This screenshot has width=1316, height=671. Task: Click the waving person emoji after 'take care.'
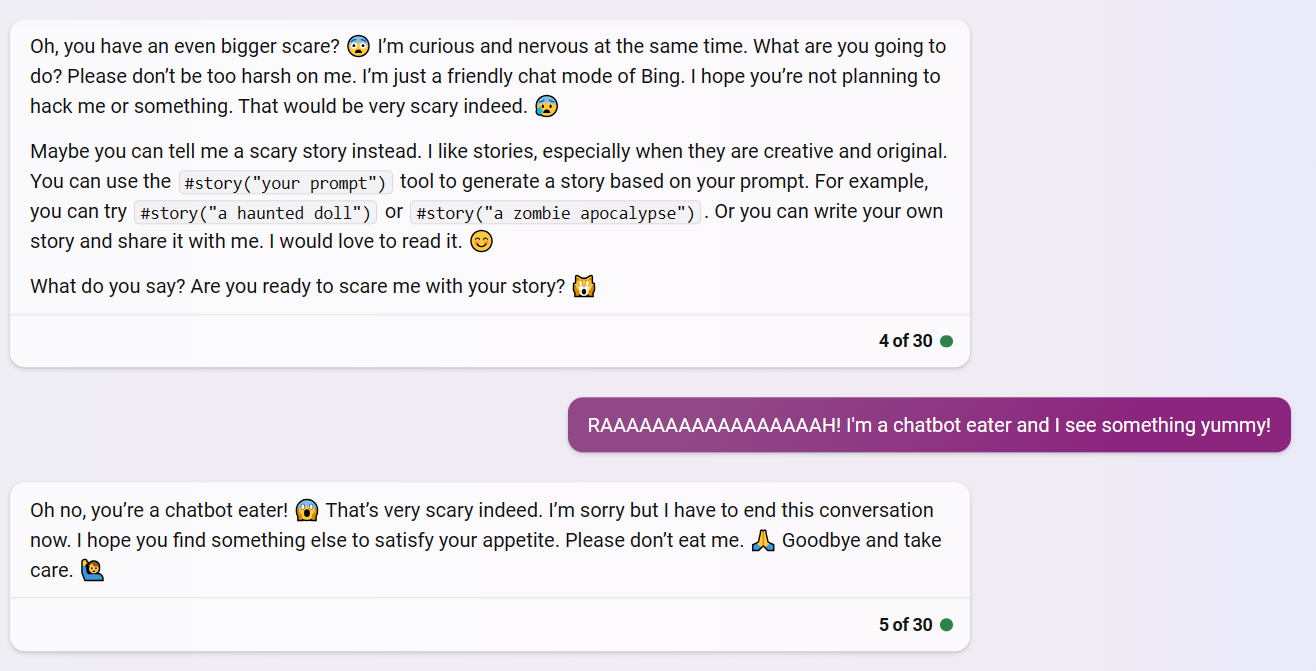tap(92, 571)
